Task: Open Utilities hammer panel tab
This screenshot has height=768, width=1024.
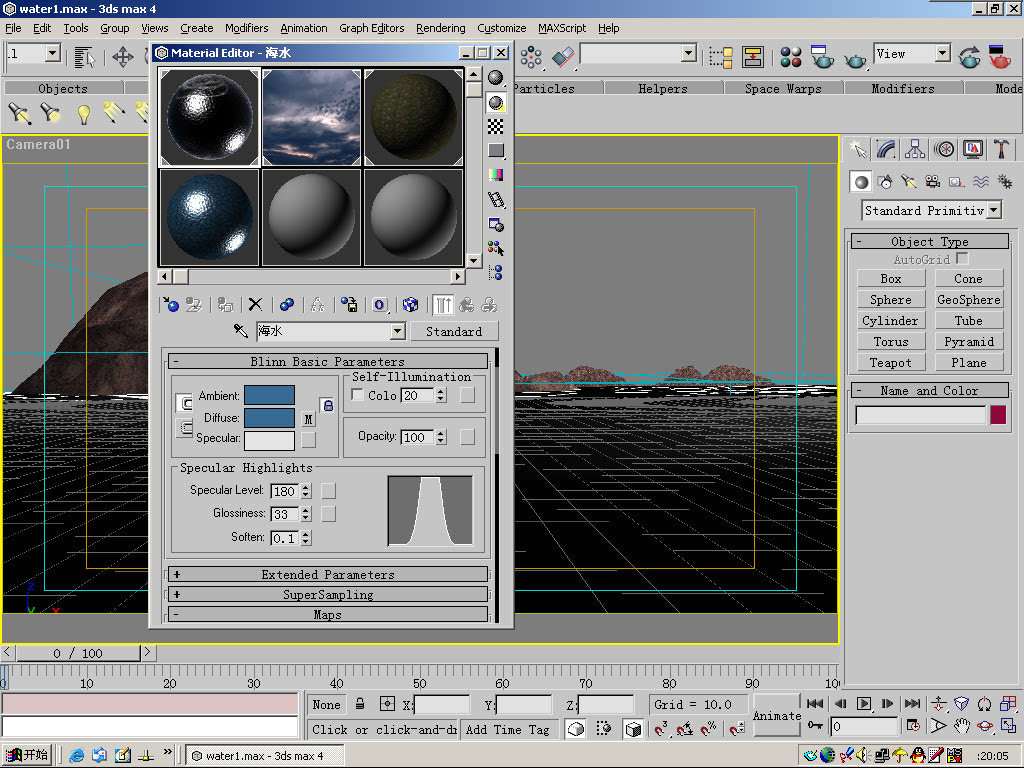Action: click(1001, 150)
